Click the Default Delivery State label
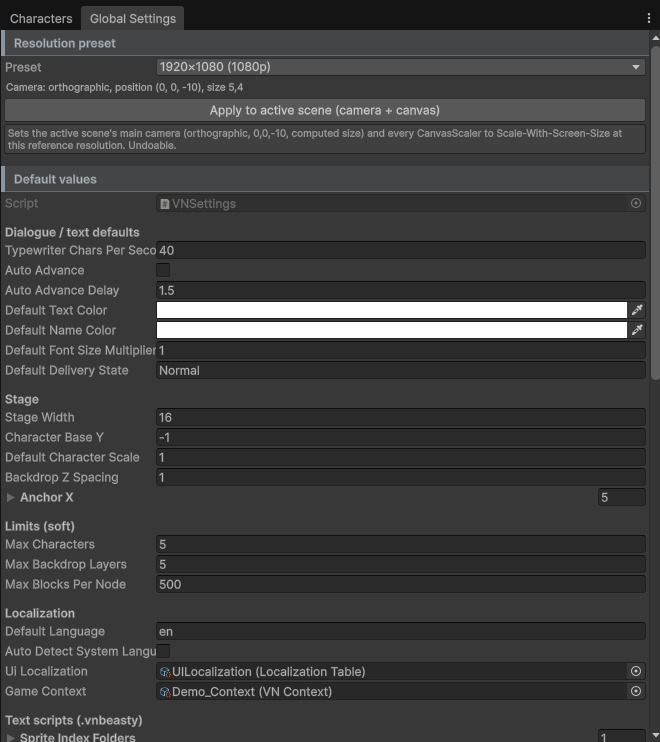This screenshot has width=660, height=742. [67, 370]
